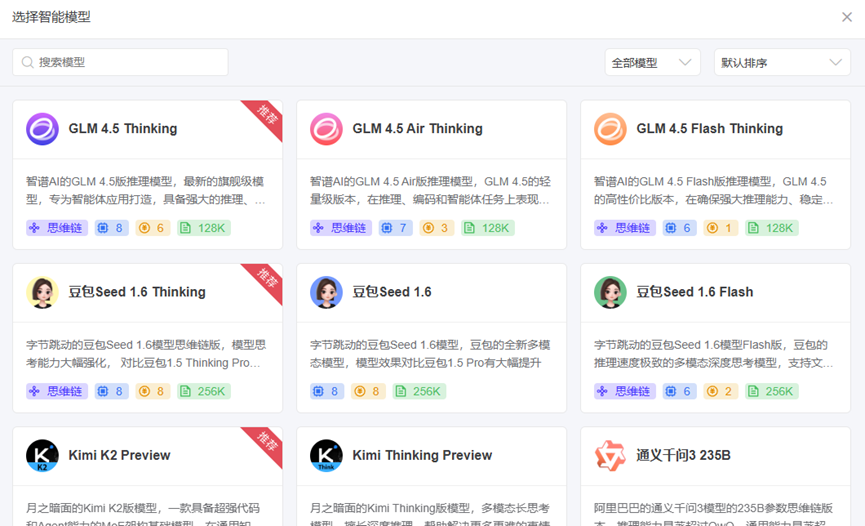Screen dimensions: 865x526
Task: Click the search magnifier icon
Action: (28, 62)
